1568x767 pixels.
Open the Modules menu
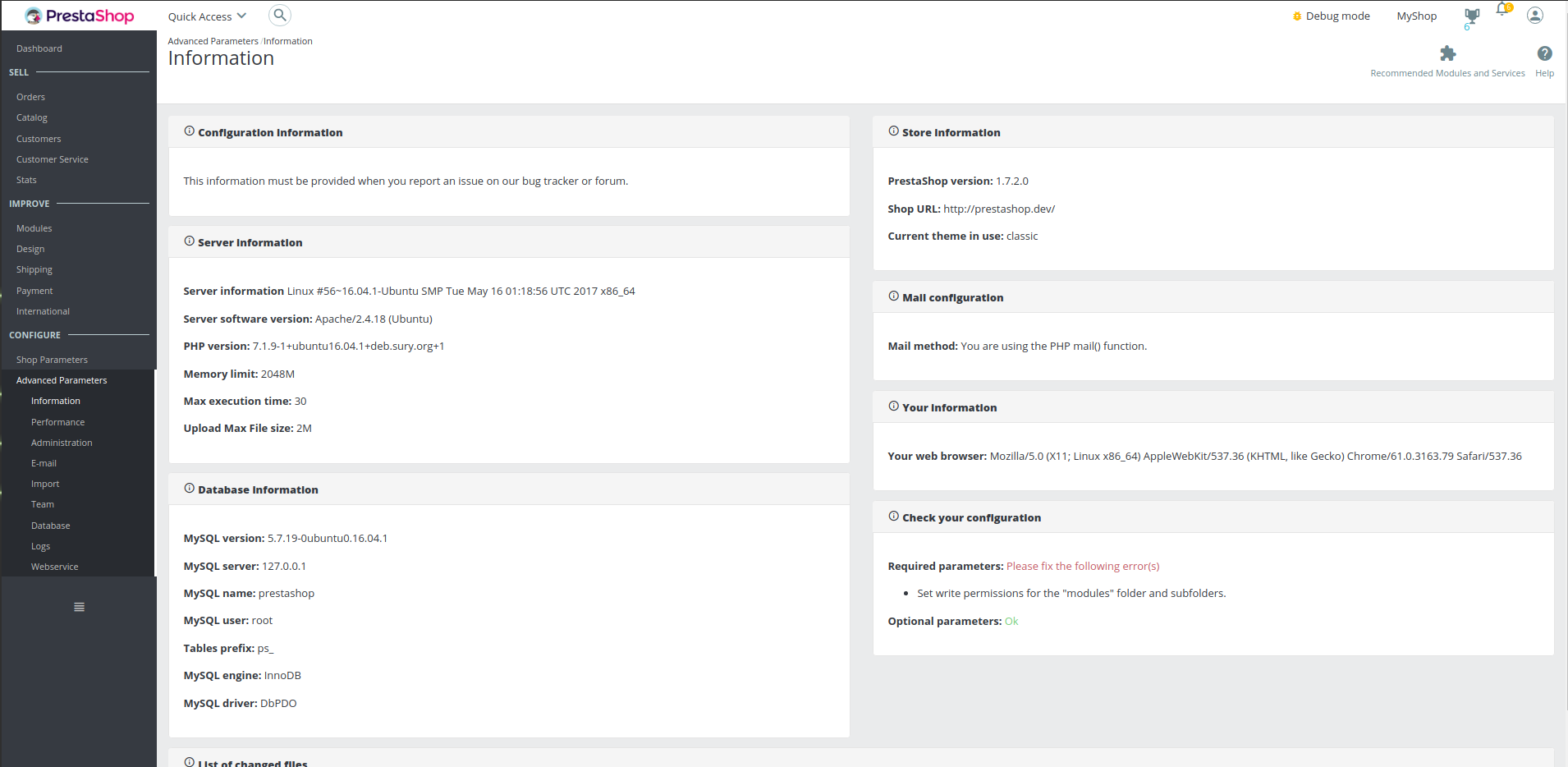click(34, 228)
